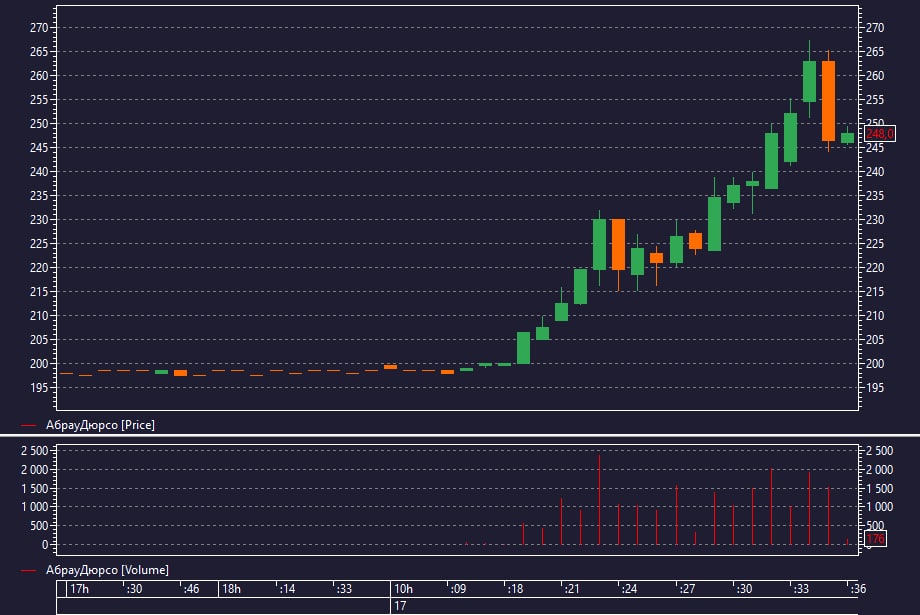The image size is (920, 615).
Task: Click the :14 time axis label
Action: tap(286, 589)
